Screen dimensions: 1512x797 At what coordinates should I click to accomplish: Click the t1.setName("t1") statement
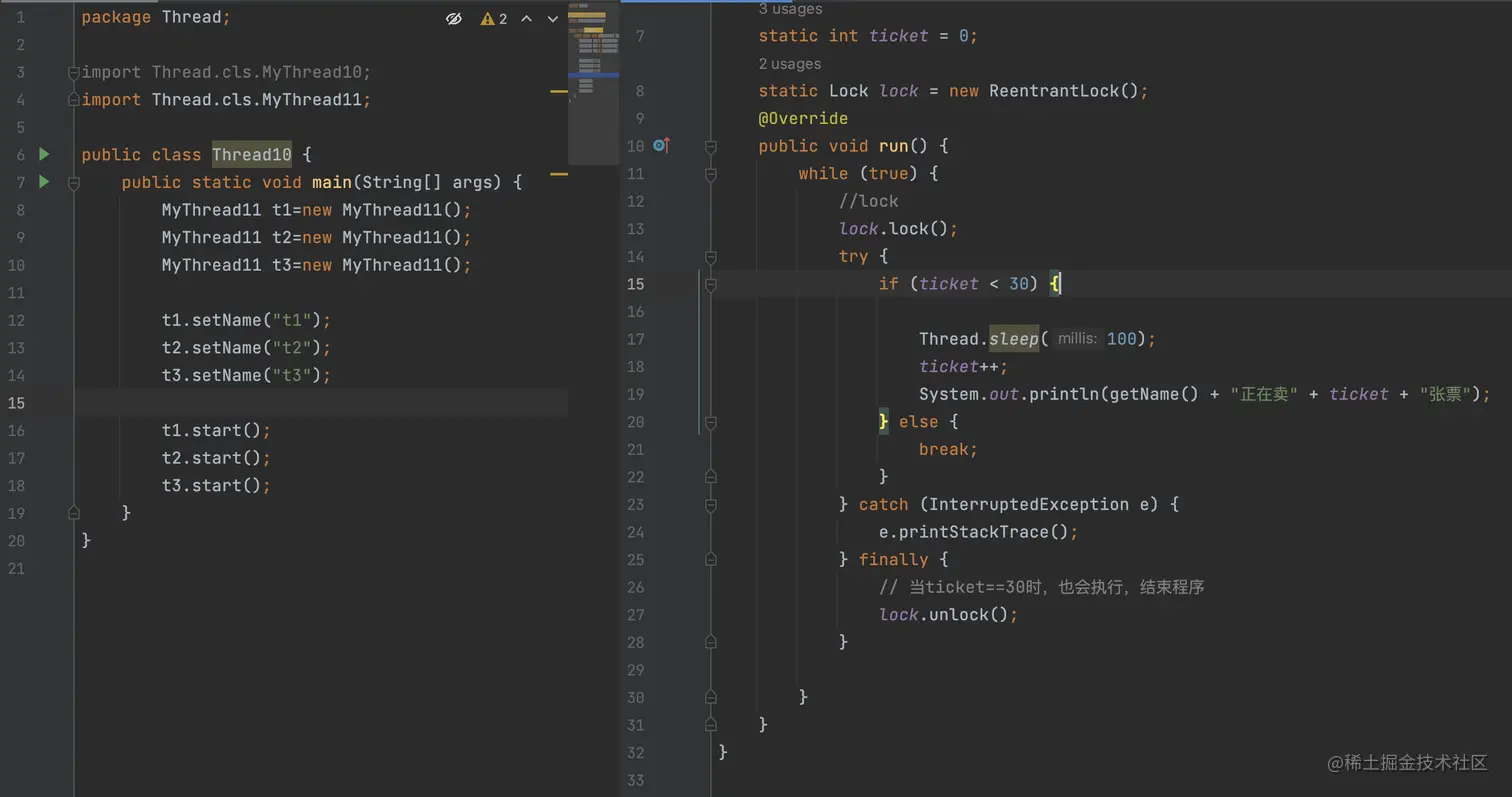pyautogui.click(x=246, y=320)
